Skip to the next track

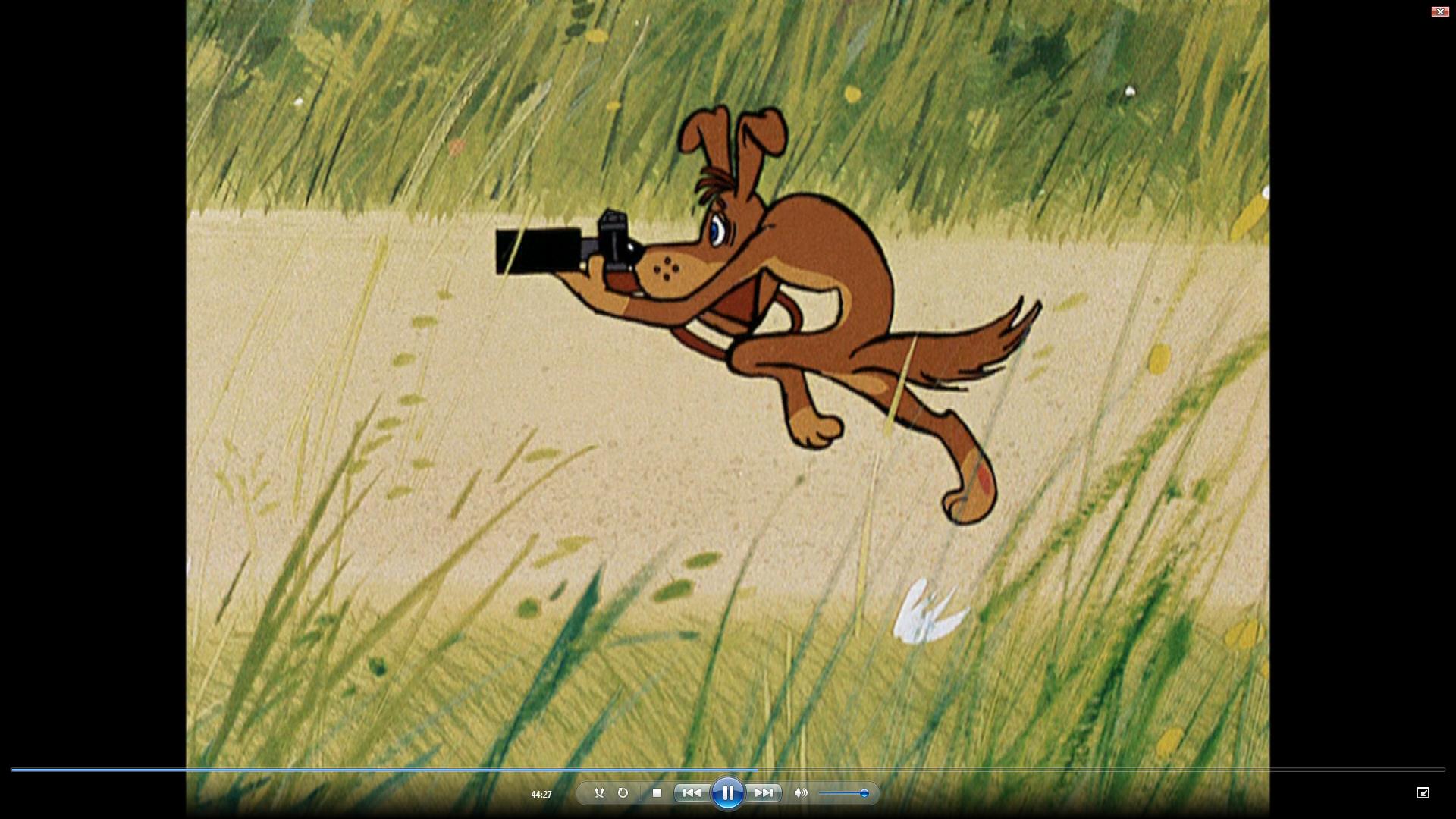click(763, 793)
